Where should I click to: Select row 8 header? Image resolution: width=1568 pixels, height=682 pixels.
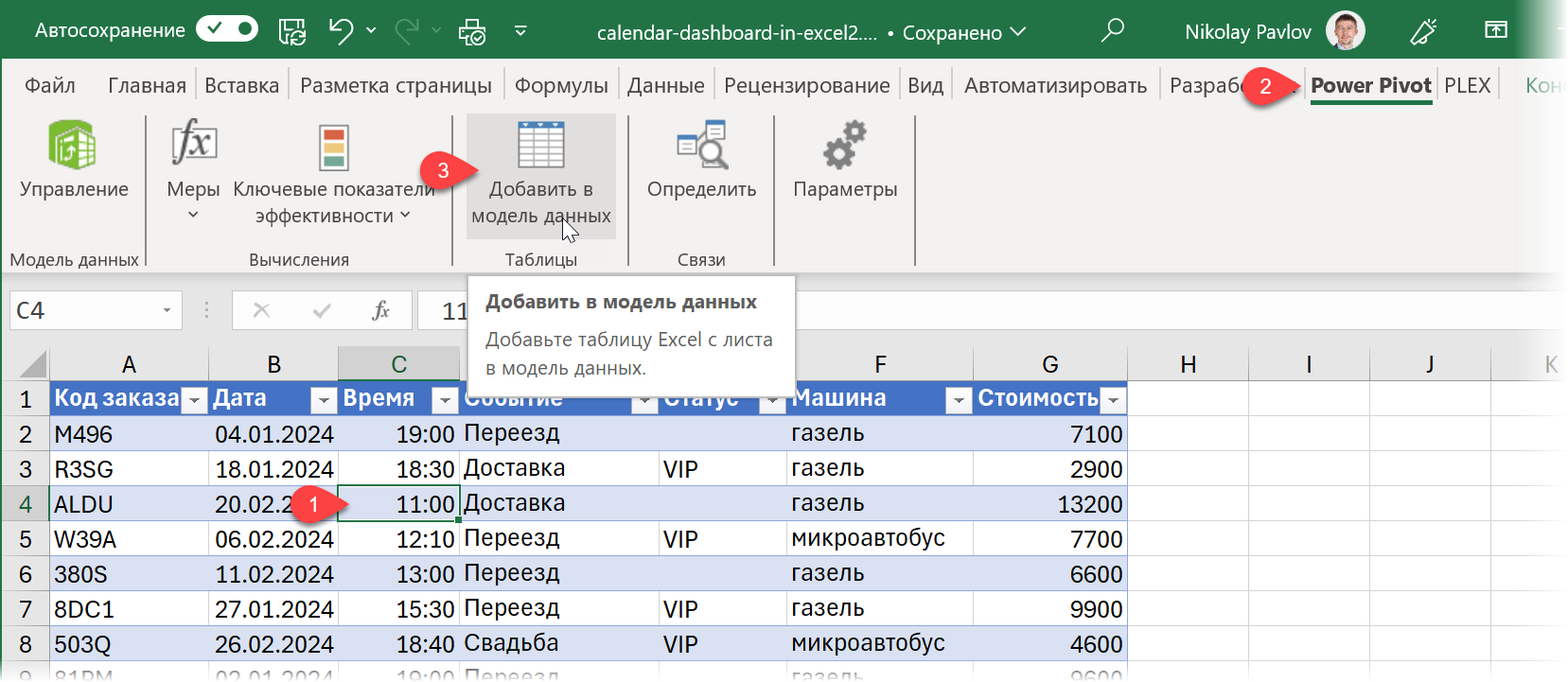26,644
